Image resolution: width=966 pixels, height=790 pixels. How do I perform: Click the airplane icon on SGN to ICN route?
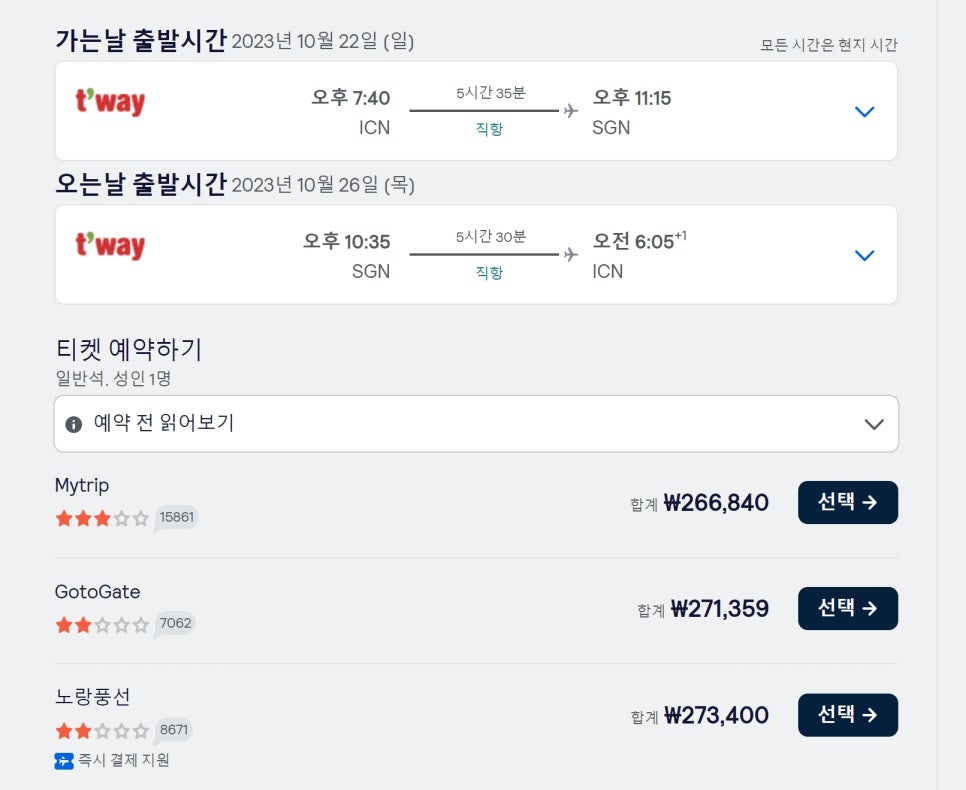571,255
